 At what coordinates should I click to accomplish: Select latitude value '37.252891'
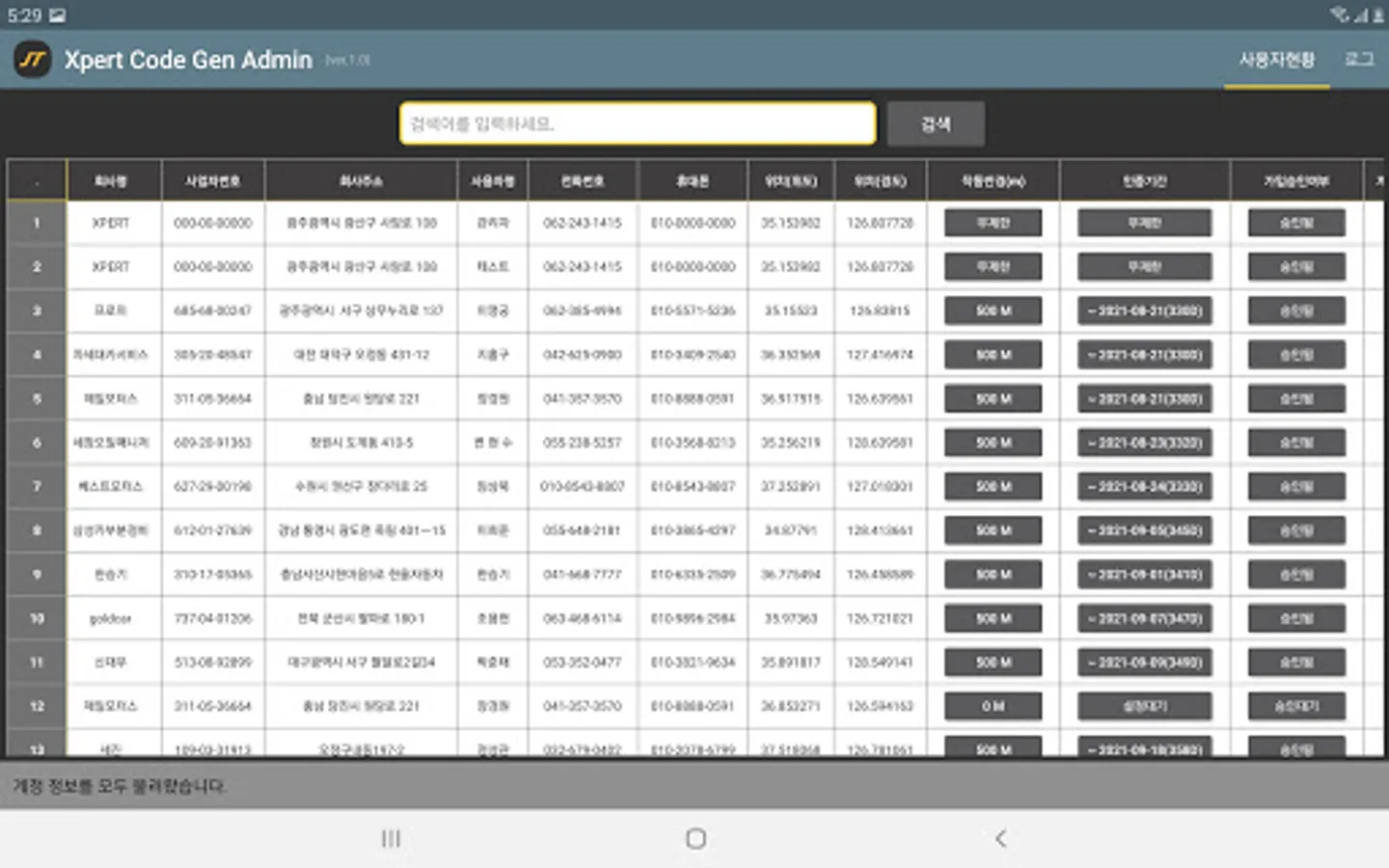(791, 486)
